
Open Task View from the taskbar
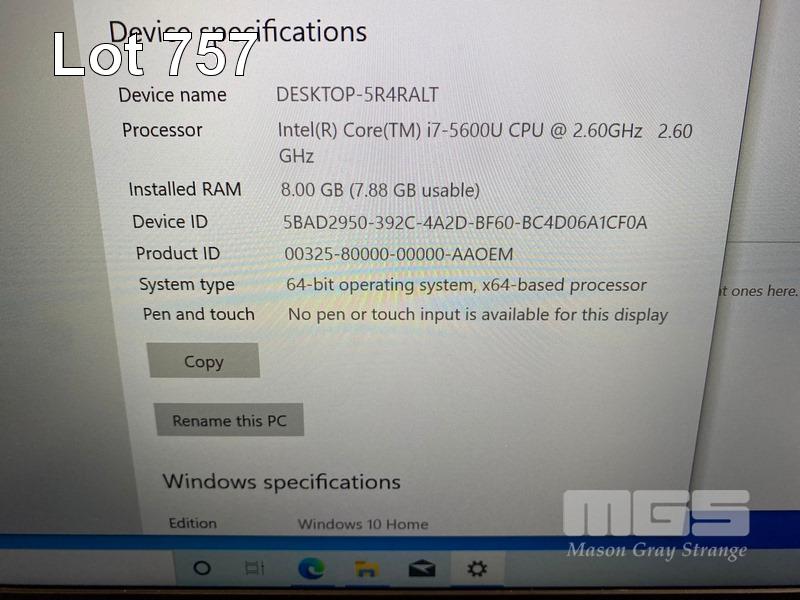click(x=254, y=568)
